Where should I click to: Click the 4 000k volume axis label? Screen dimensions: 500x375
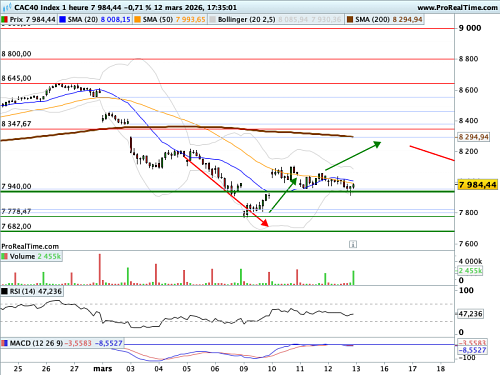470,261
